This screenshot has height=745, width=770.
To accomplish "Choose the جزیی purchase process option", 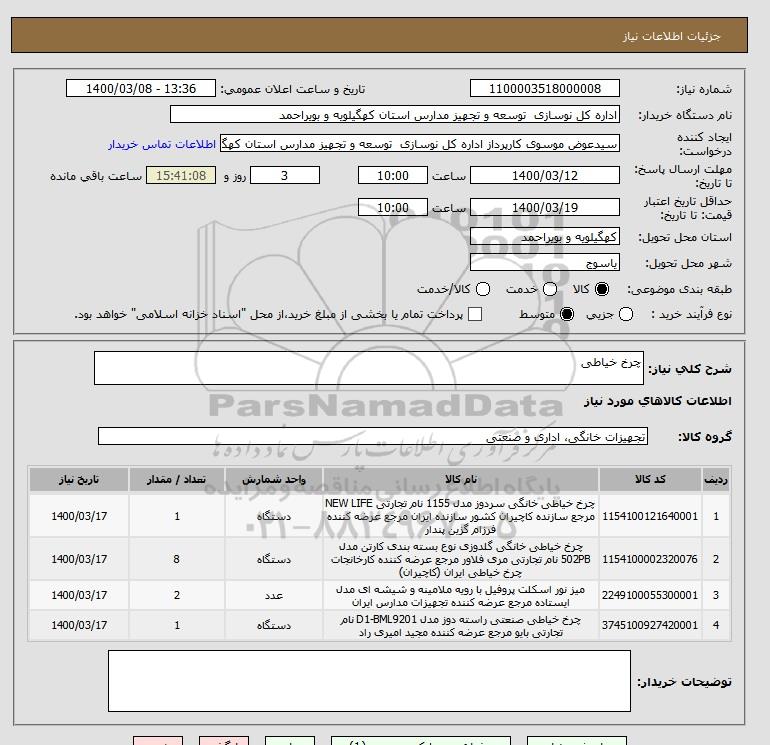I will pyautogui.click(x=626, y=314).
